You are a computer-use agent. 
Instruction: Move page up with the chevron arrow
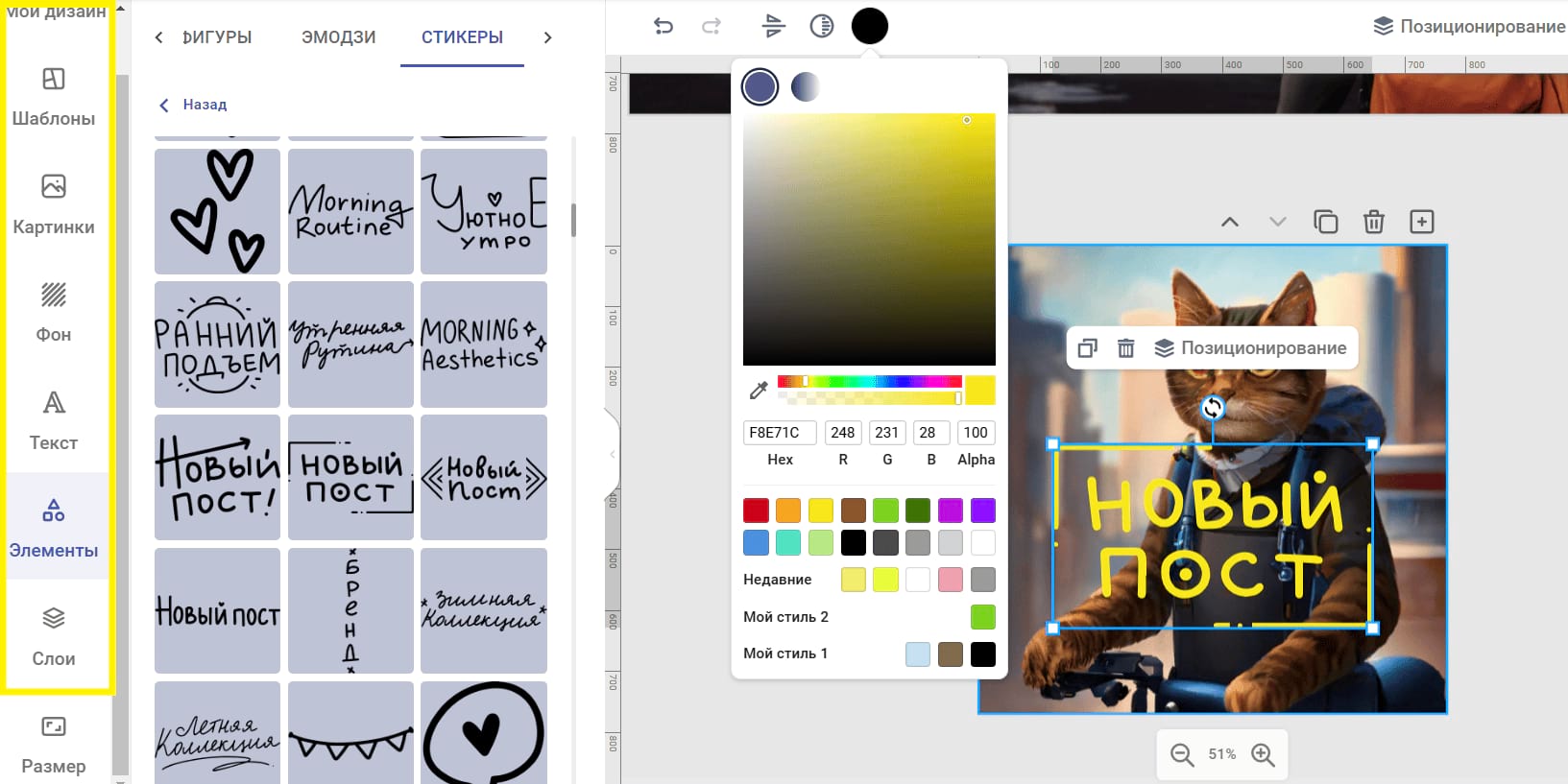[x=1229, y=222]
